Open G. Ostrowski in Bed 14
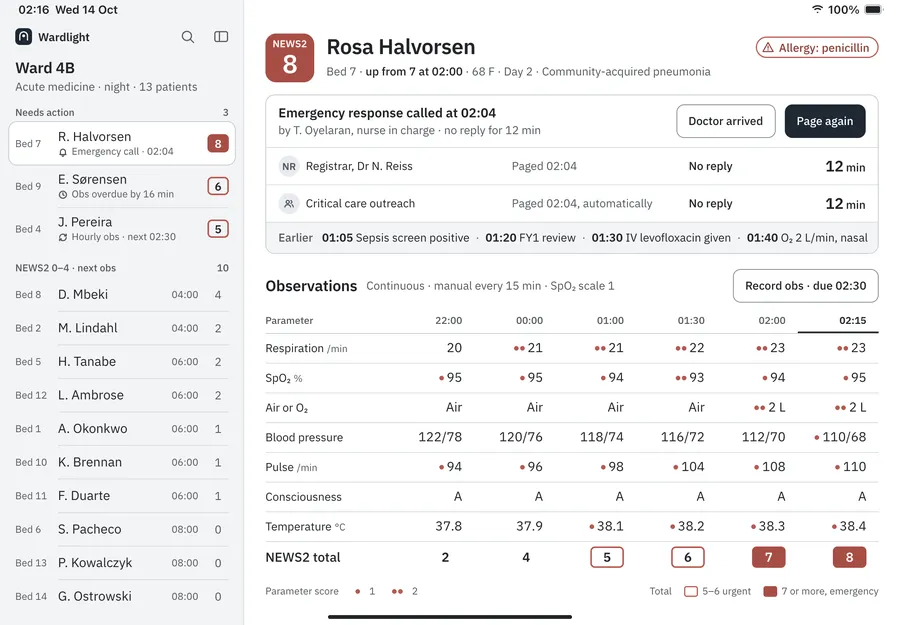Screen dimensions: 900x625 122,596
